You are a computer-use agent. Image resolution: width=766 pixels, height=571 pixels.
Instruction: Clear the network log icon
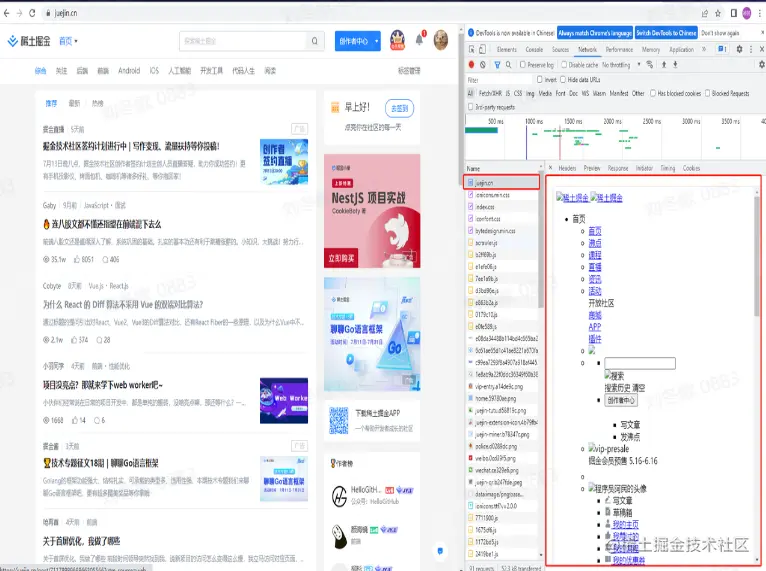[x=483, y=64]
